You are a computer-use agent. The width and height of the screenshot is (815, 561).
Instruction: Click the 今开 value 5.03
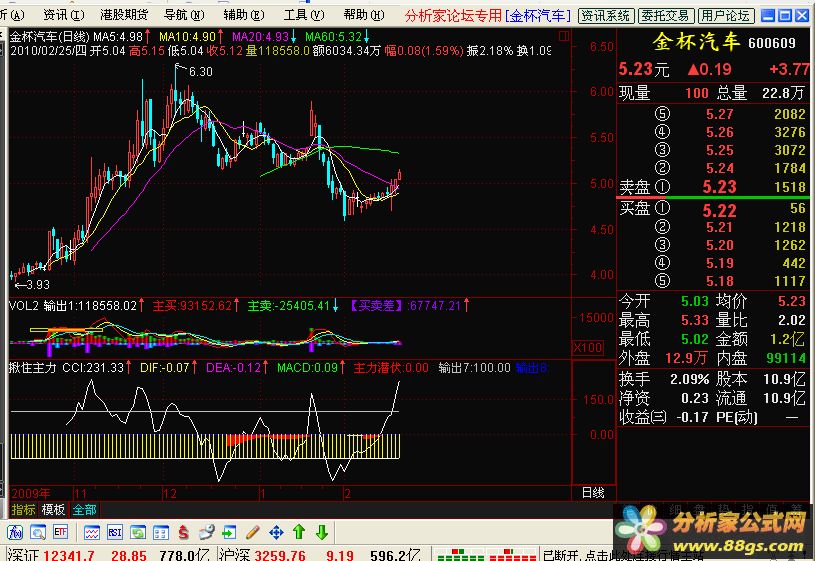coord(695,301)
